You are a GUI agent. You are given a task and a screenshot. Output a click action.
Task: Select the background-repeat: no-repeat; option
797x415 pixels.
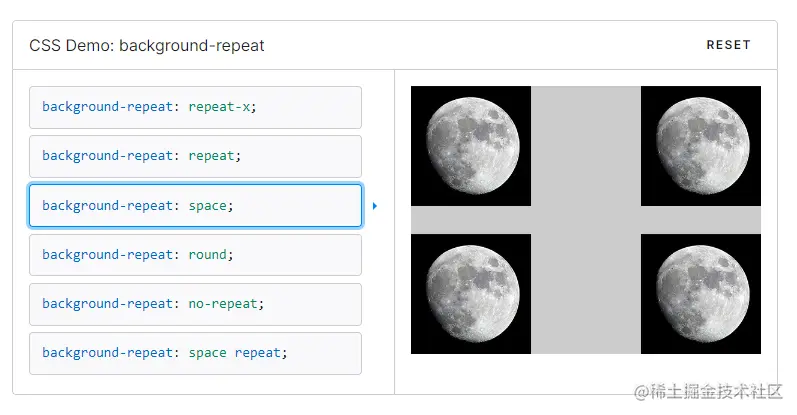pos(195,304)
